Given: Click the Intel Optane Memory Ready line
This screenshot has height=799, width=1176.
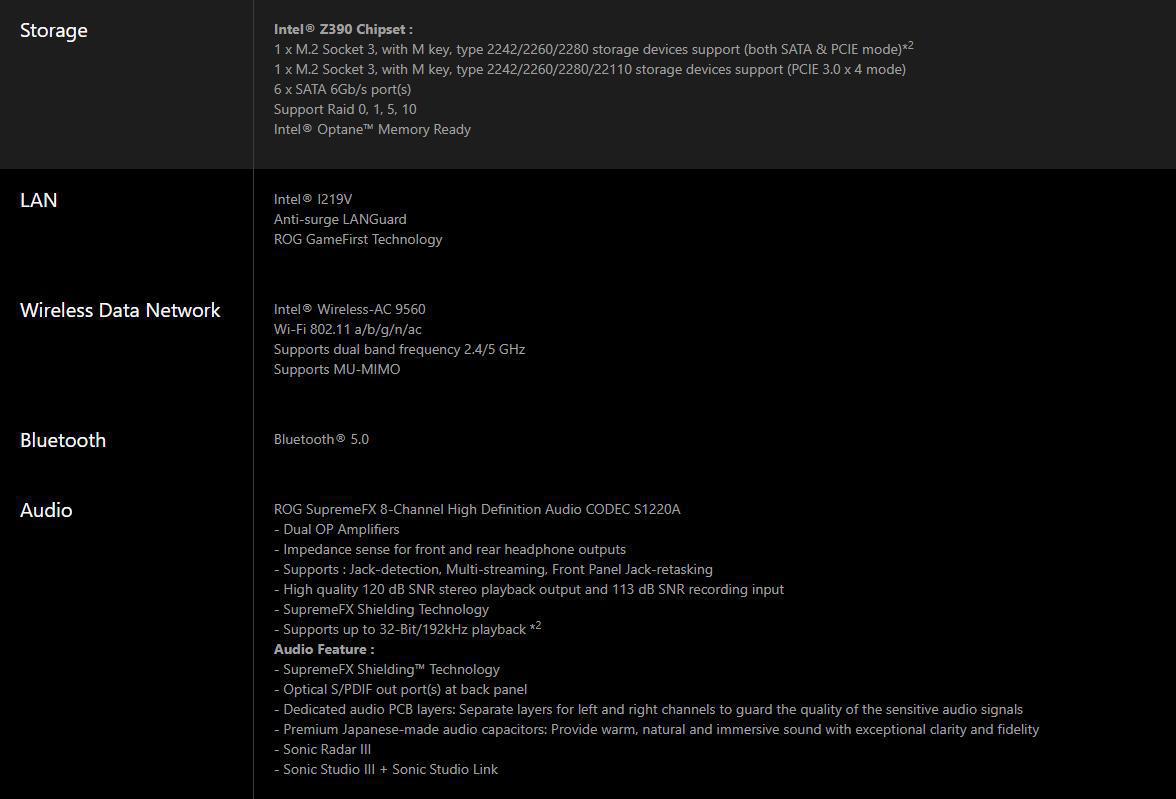Looking at the screenshot, I should click(x=372, y=130).
